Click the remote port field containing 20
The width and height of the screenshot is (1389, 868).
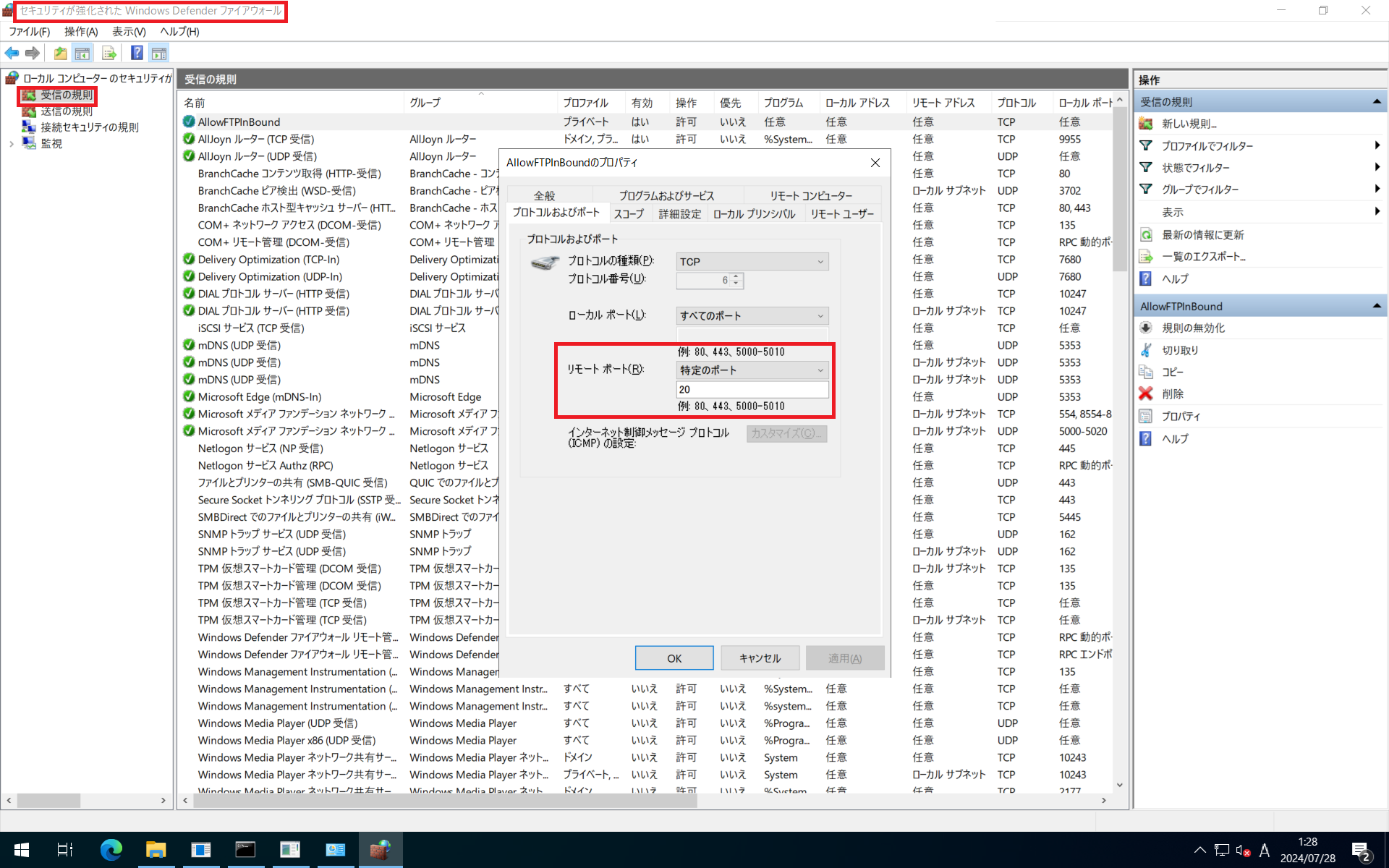(x=752, y=389)
